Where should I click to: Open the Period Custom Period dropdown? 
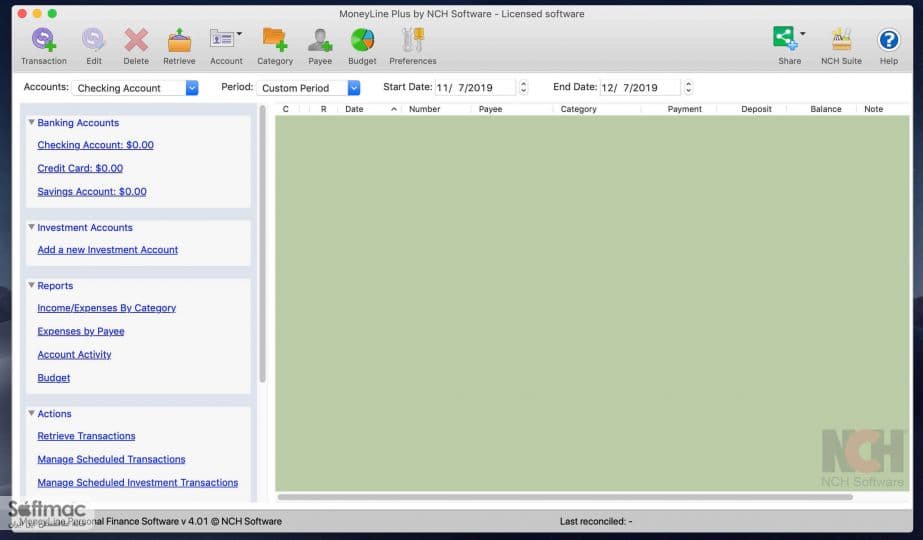click(x=308, y=88)
